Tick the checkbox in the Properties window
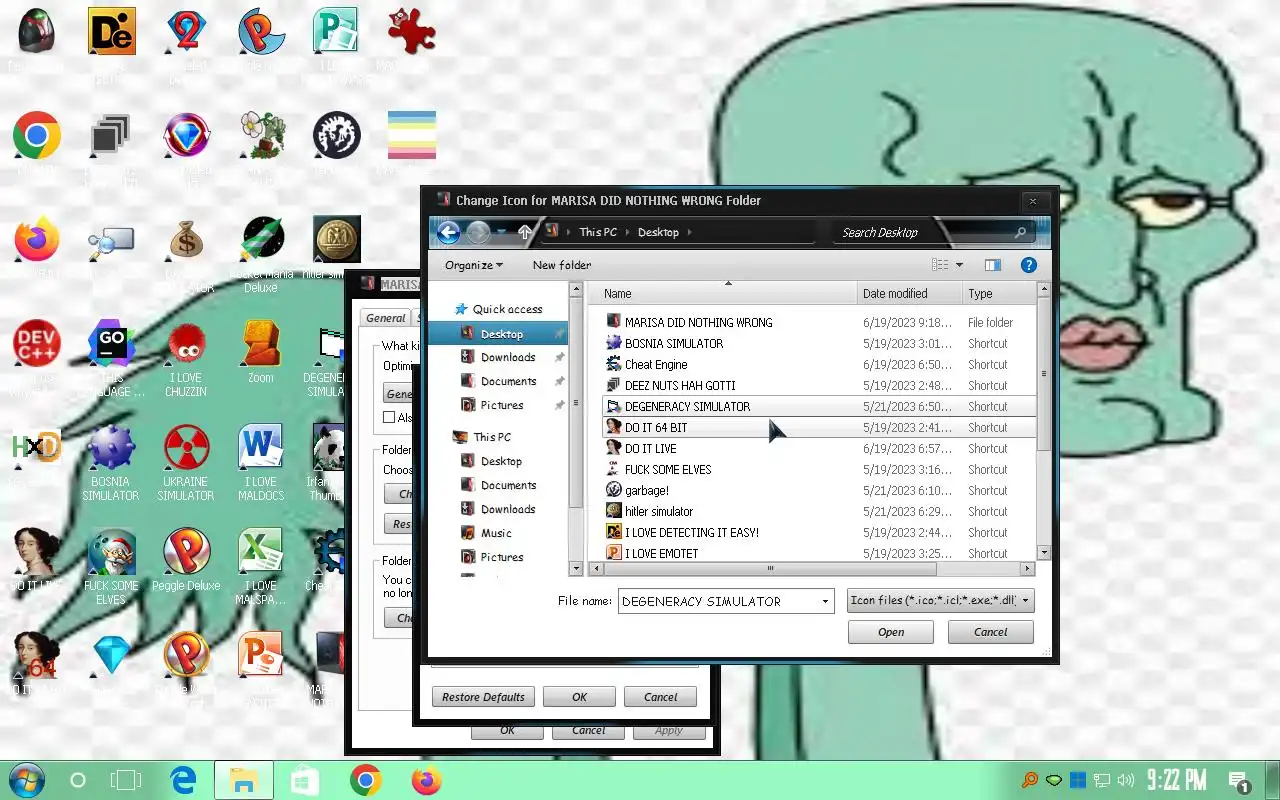The height and width of the screenshot is (800, 1280). click(x=389, y=417)
